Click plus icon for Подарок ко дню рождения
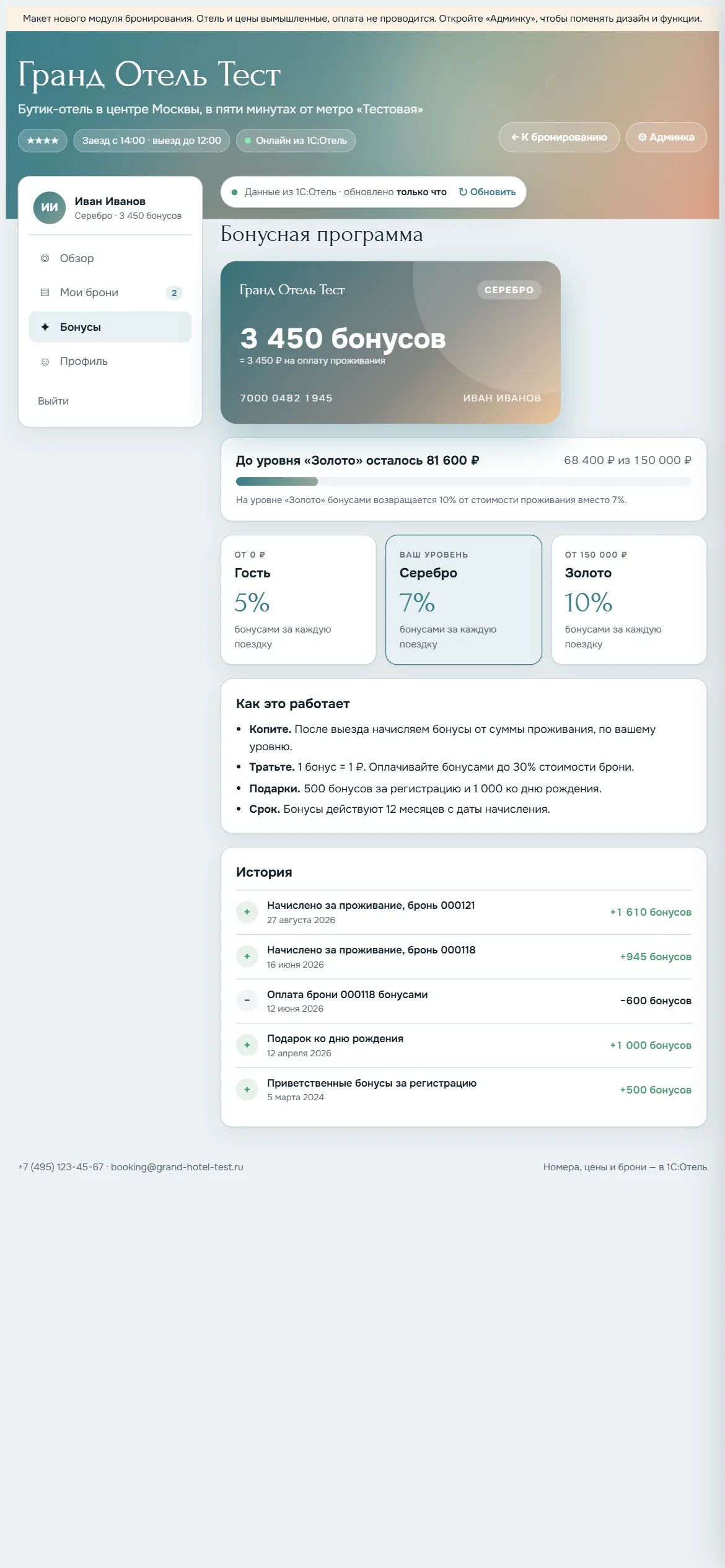 click(247, 1045)
